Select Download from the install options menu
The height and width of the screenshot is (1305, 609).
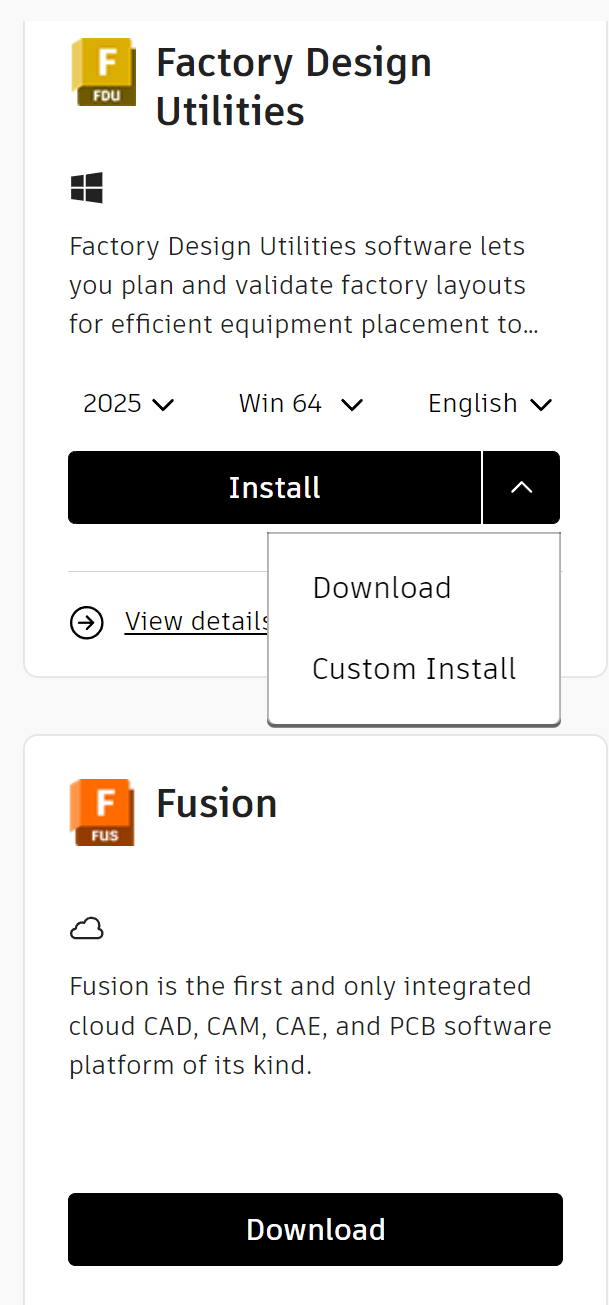(381, 587)
